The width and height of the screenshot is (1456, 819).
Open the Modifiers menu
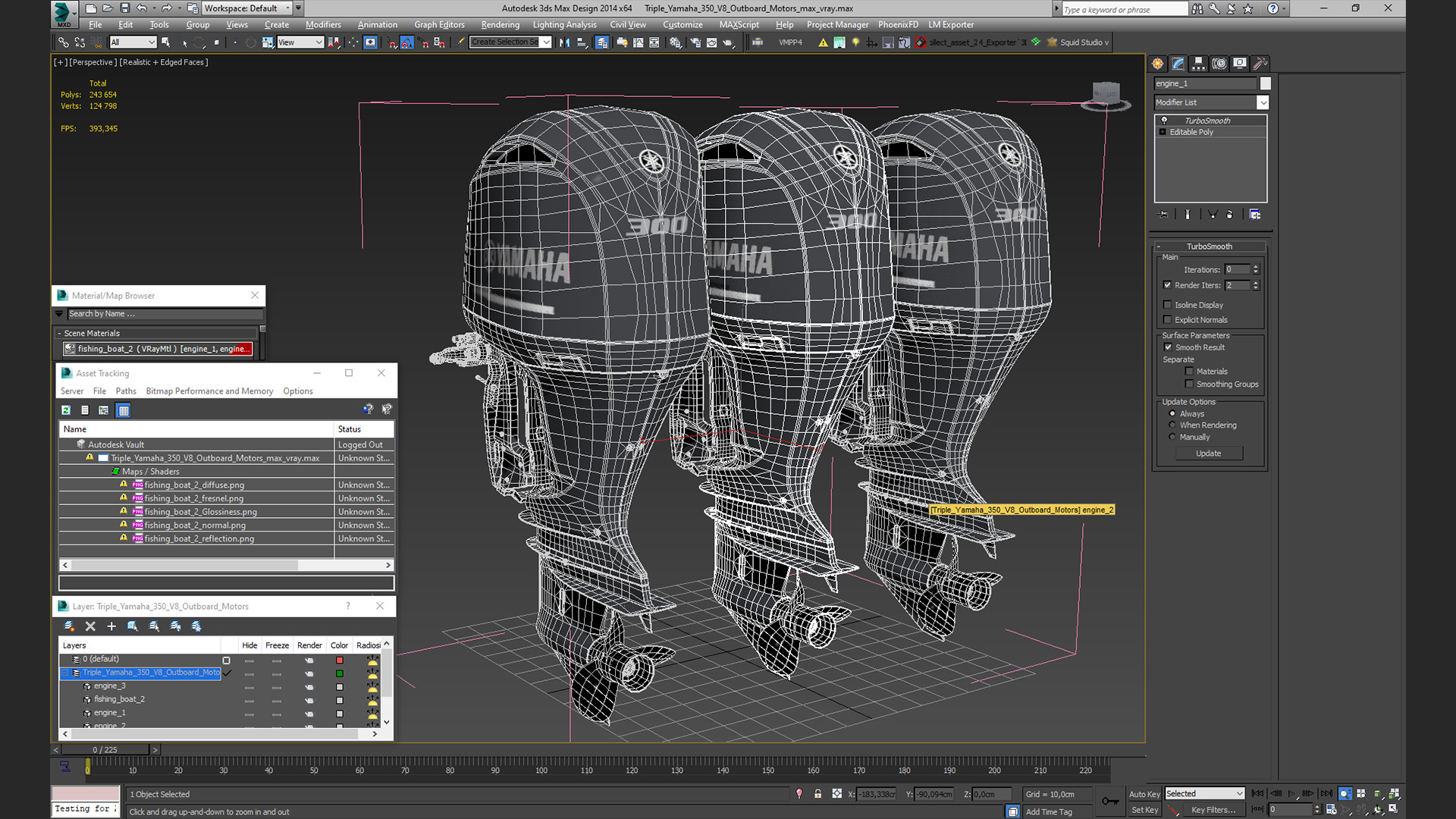pos(323,25)
